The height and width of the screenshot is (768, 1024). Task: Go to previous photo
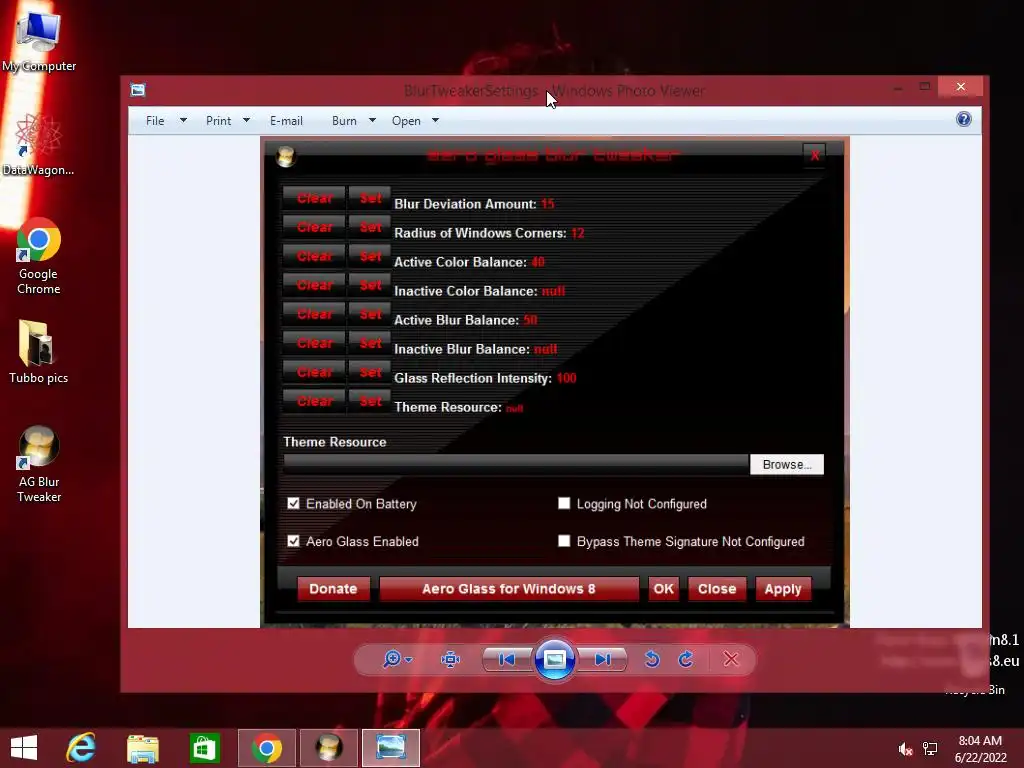(507, 660)
